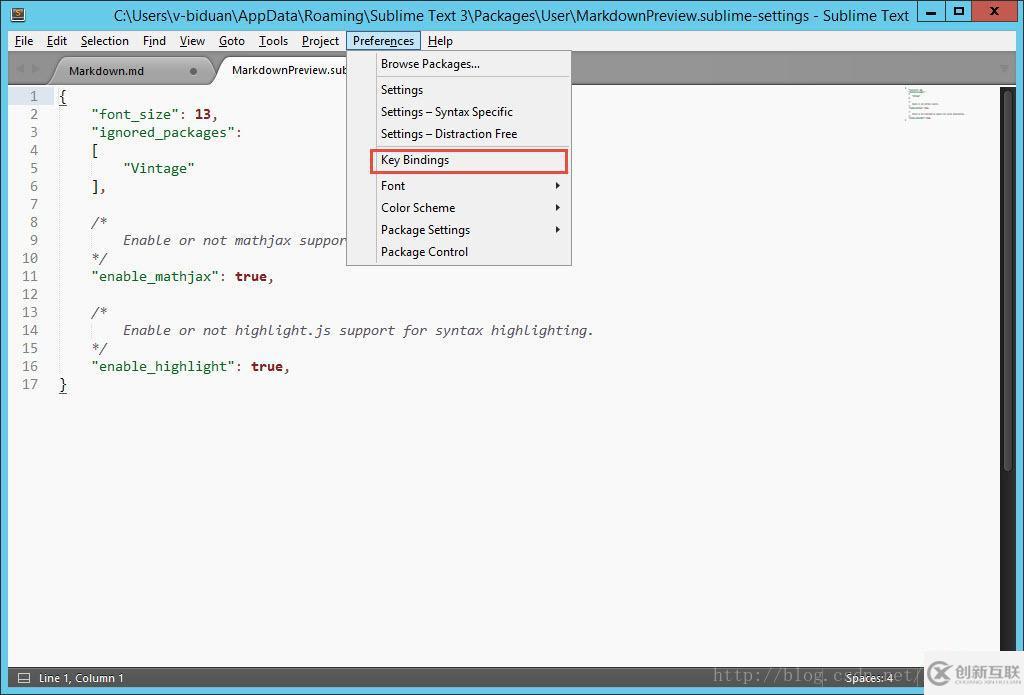
Task: Go to next tab arrow
Action: 35,69
